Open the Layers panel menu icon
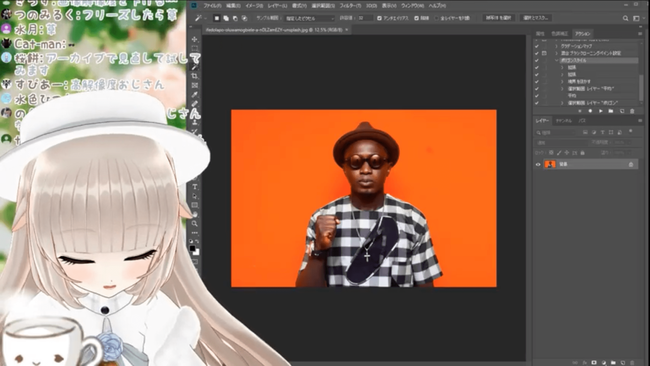Viewport: 650px width, 366px height. click(640, 121)
